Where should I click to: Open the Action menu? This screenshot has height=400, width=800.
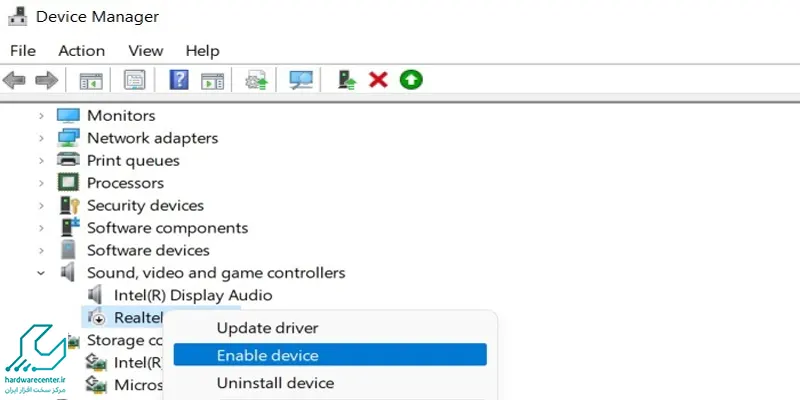[82, 51]
